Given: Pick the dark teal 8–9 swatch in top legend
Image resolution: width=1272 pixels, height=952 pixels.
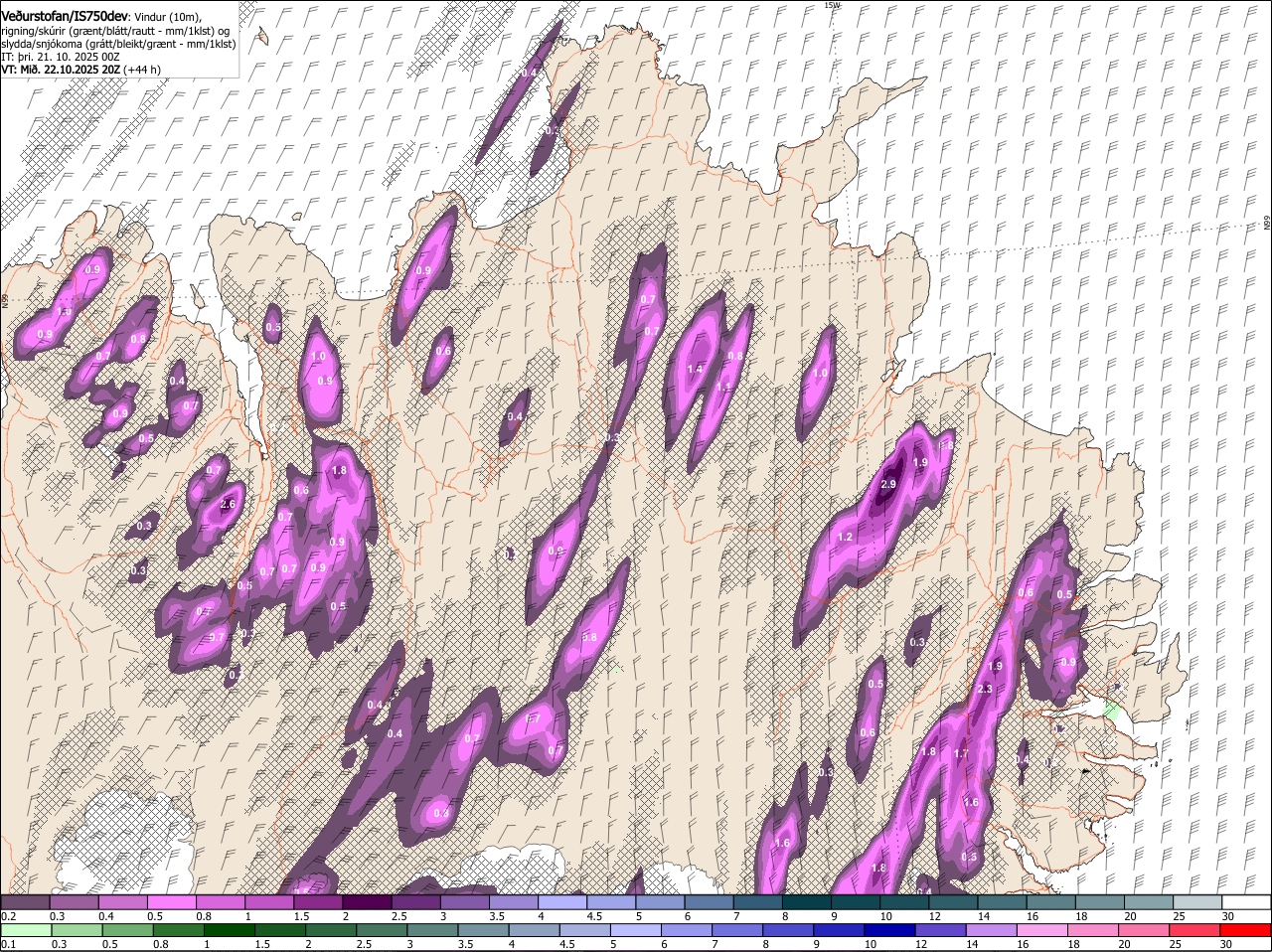Looking at the screenshot, I should click(x=808, y=902).
